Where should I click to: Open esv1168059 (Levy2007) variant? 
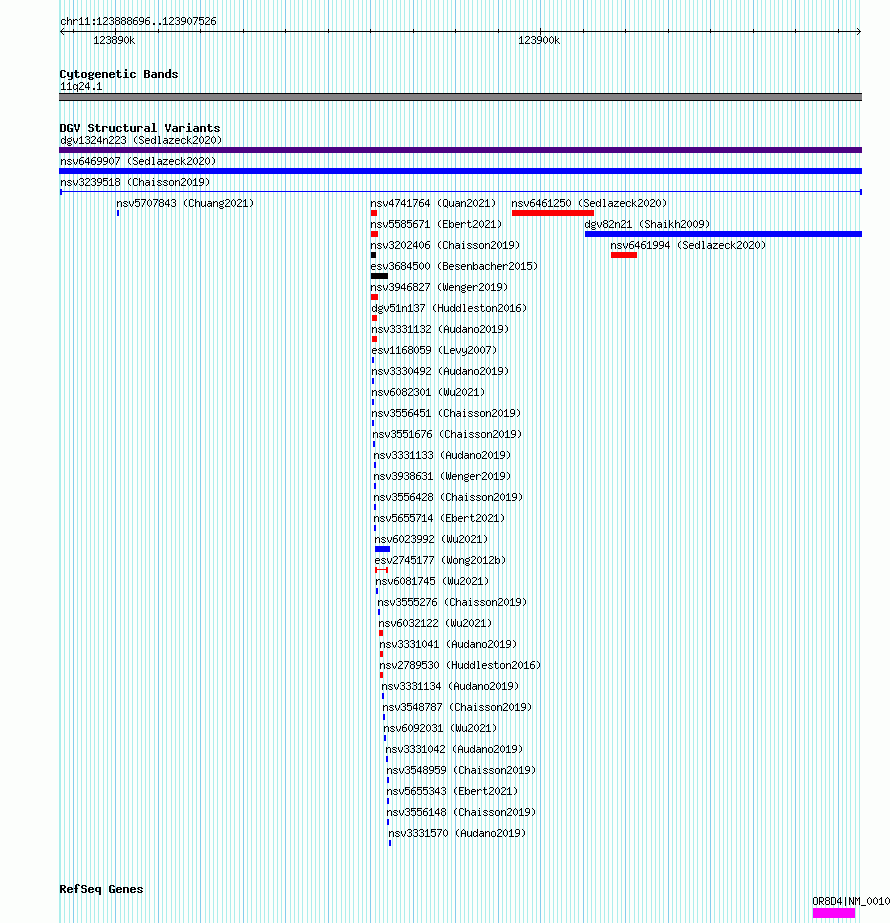pyautogui.click(x=434, y=350)
